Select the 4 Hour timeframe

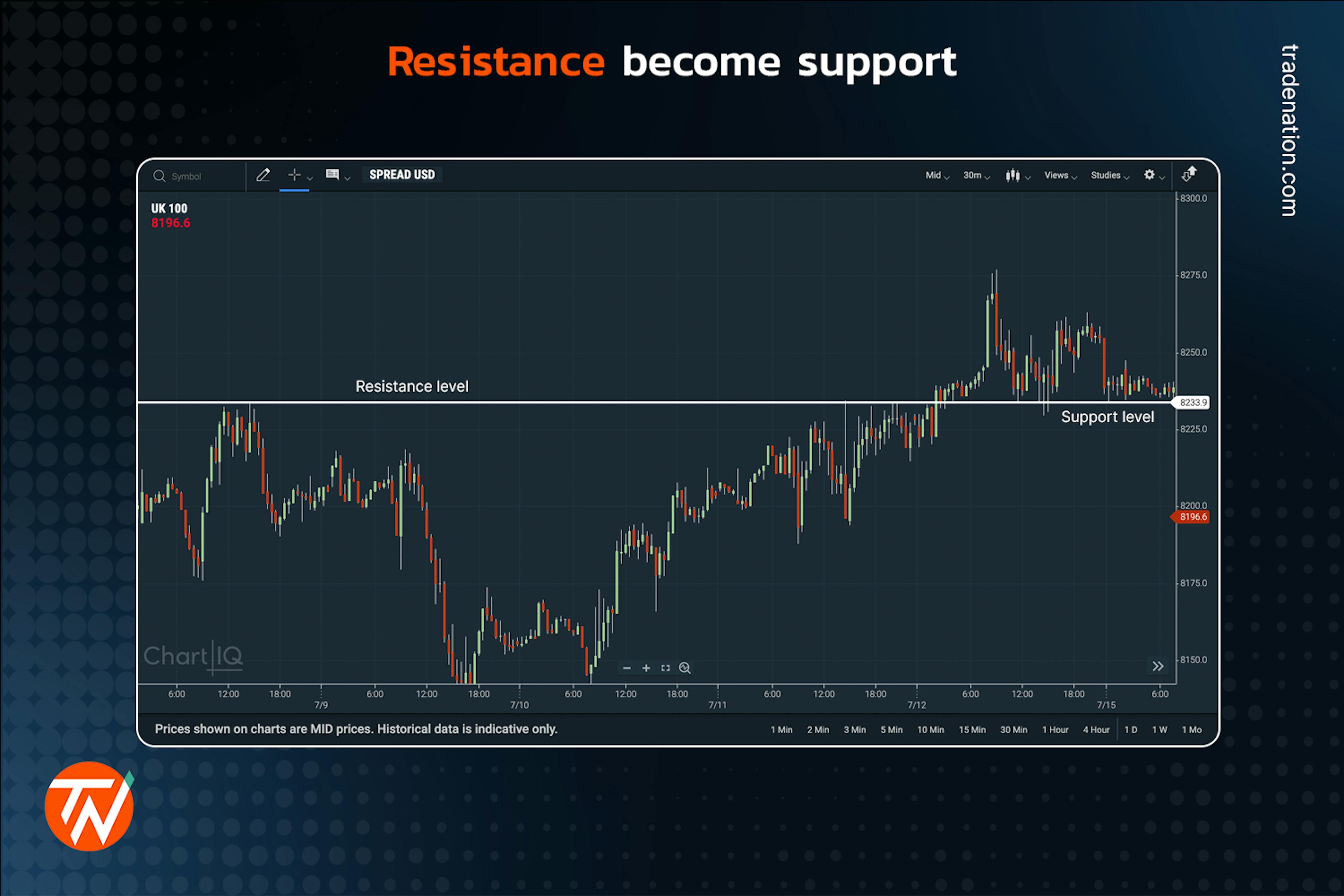[1096, 730]
